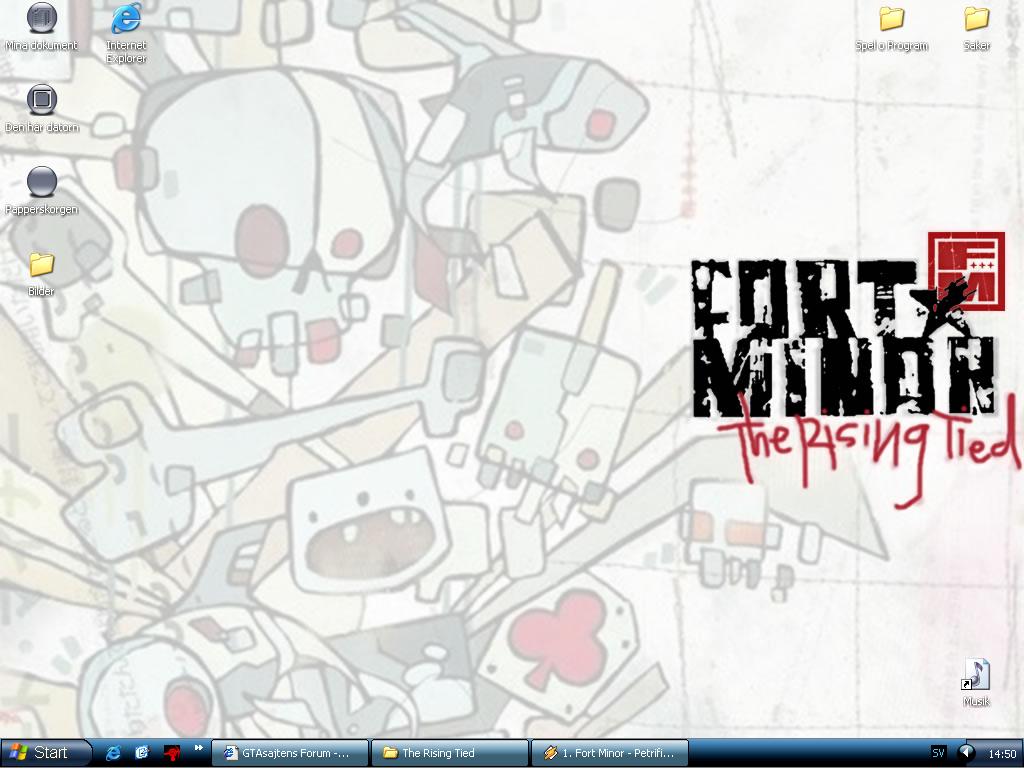Switch to The Rising Tied folder window
Image resolution: width=1024 pixels, height=768 pixels.
tap(450, 753)
